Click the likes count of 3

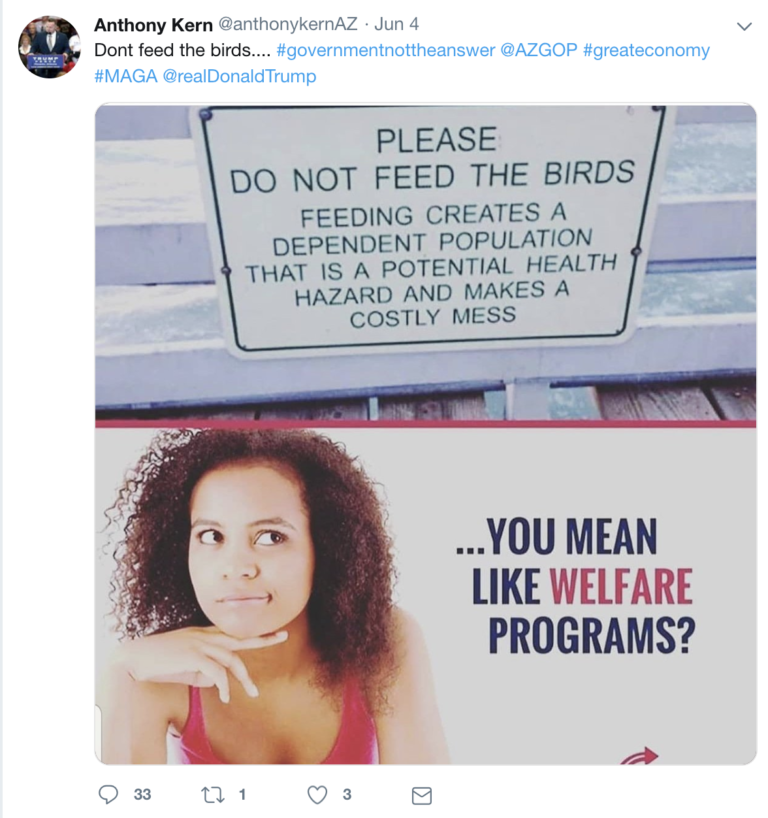tap(347, 795)
